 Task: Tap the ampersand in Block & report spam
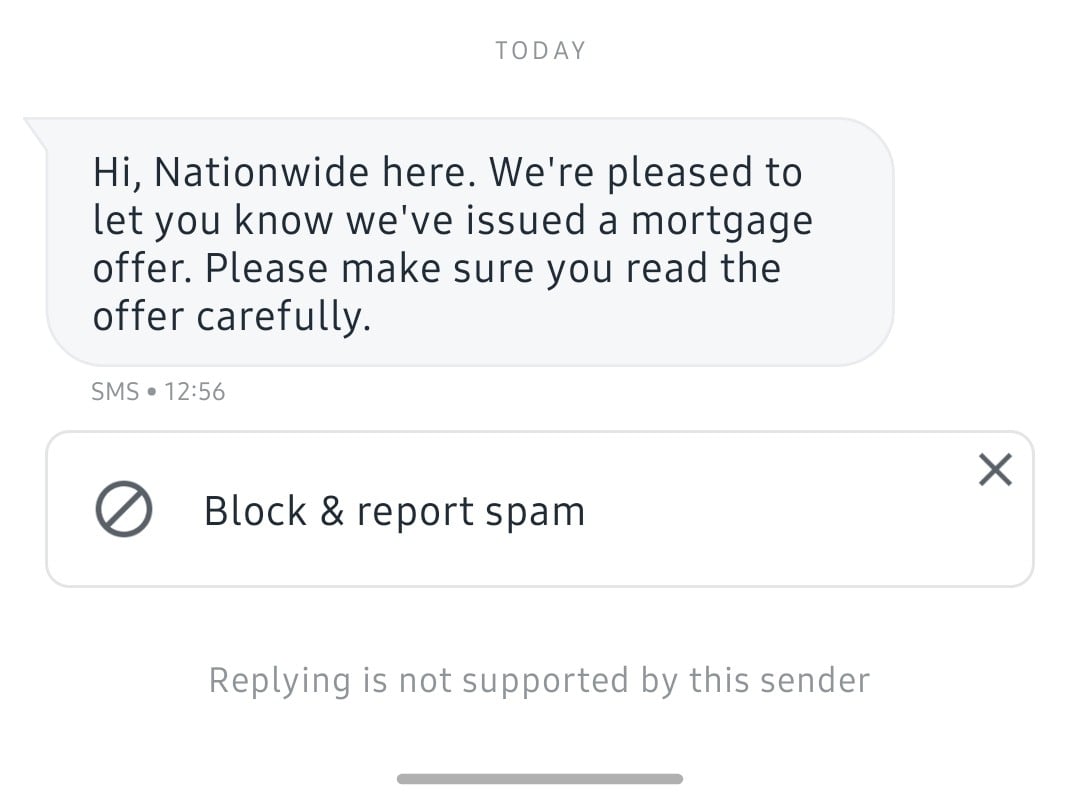332,511
